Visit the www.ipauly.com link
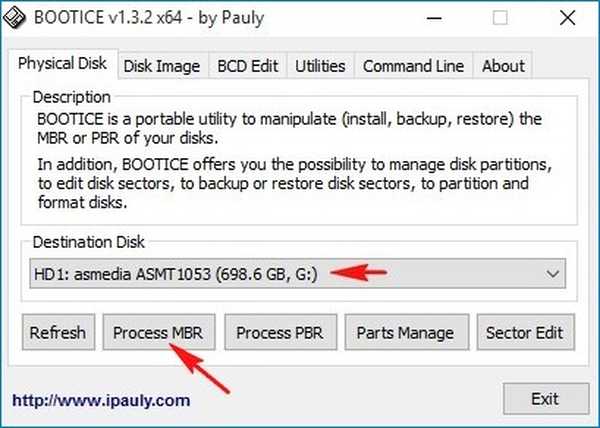Screen dimensions: 600x428 [x=100, y=400]
